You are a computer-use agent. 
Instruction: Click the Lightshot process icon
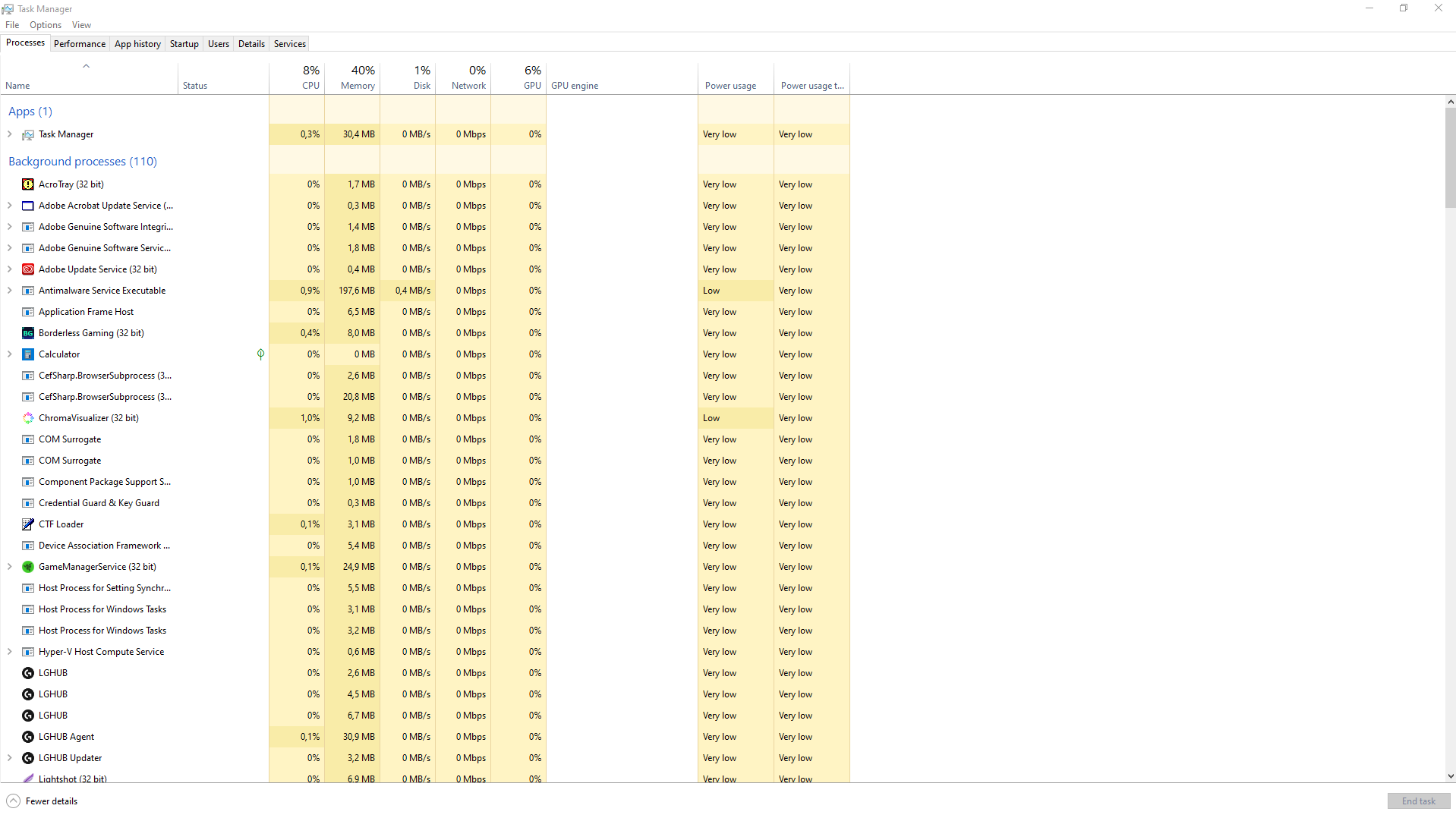point(28,778)
